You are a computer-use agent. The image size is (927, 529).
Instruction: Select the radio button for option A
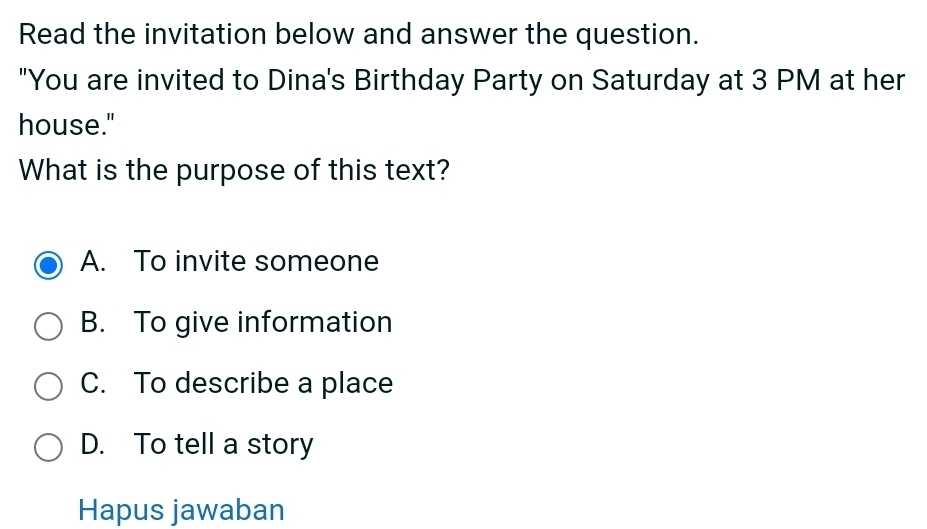(x=48, y=265)
